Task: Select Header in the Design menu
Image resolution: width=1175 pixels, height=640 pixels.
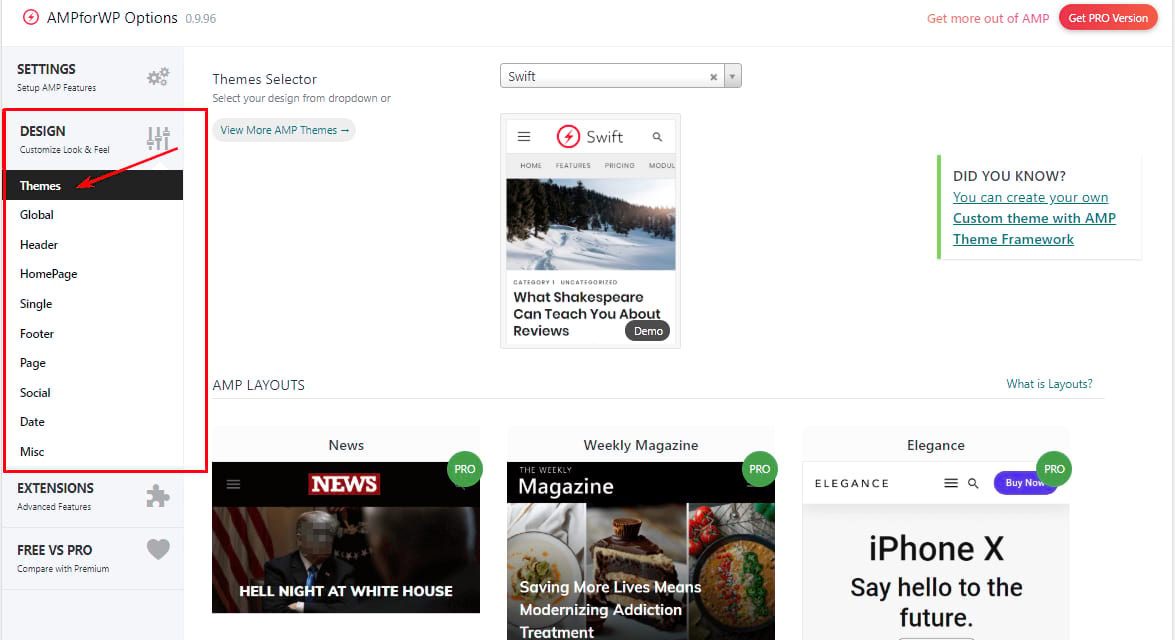Action: tap(94, 244)
